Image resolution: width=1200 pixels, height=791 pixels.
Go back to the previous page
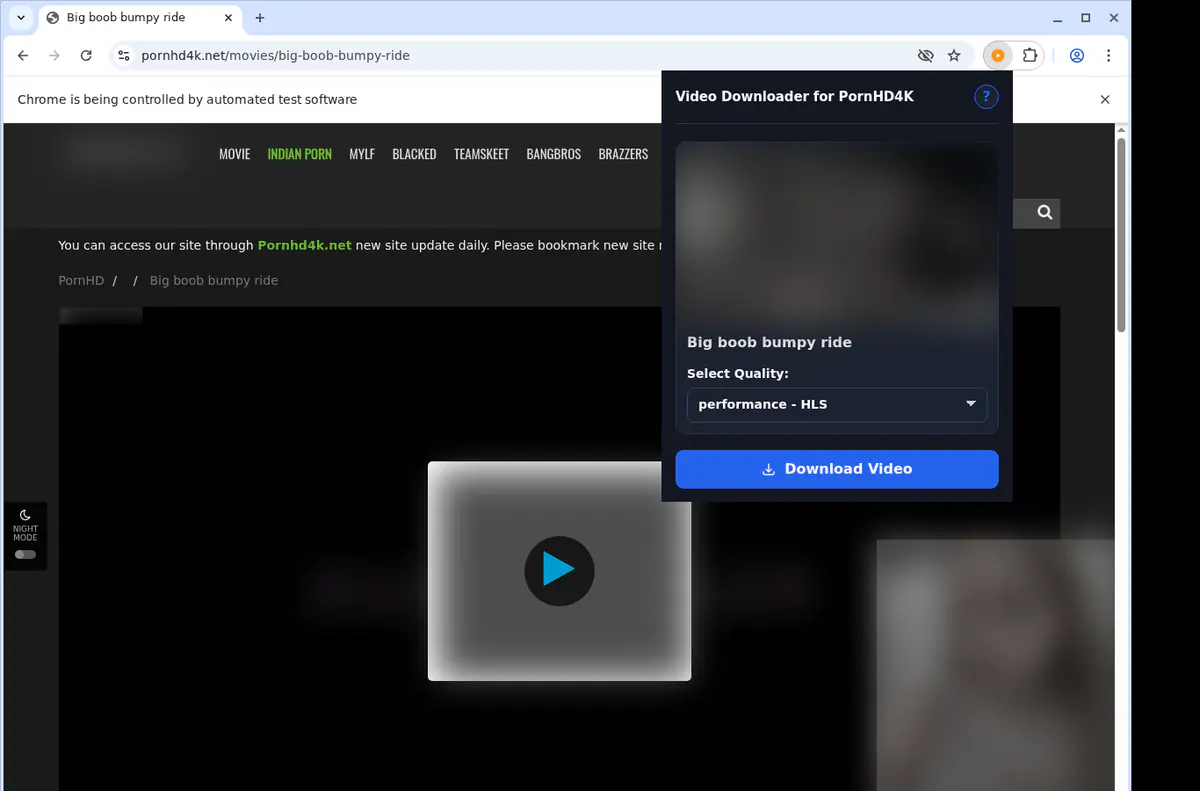coord(23,56)
